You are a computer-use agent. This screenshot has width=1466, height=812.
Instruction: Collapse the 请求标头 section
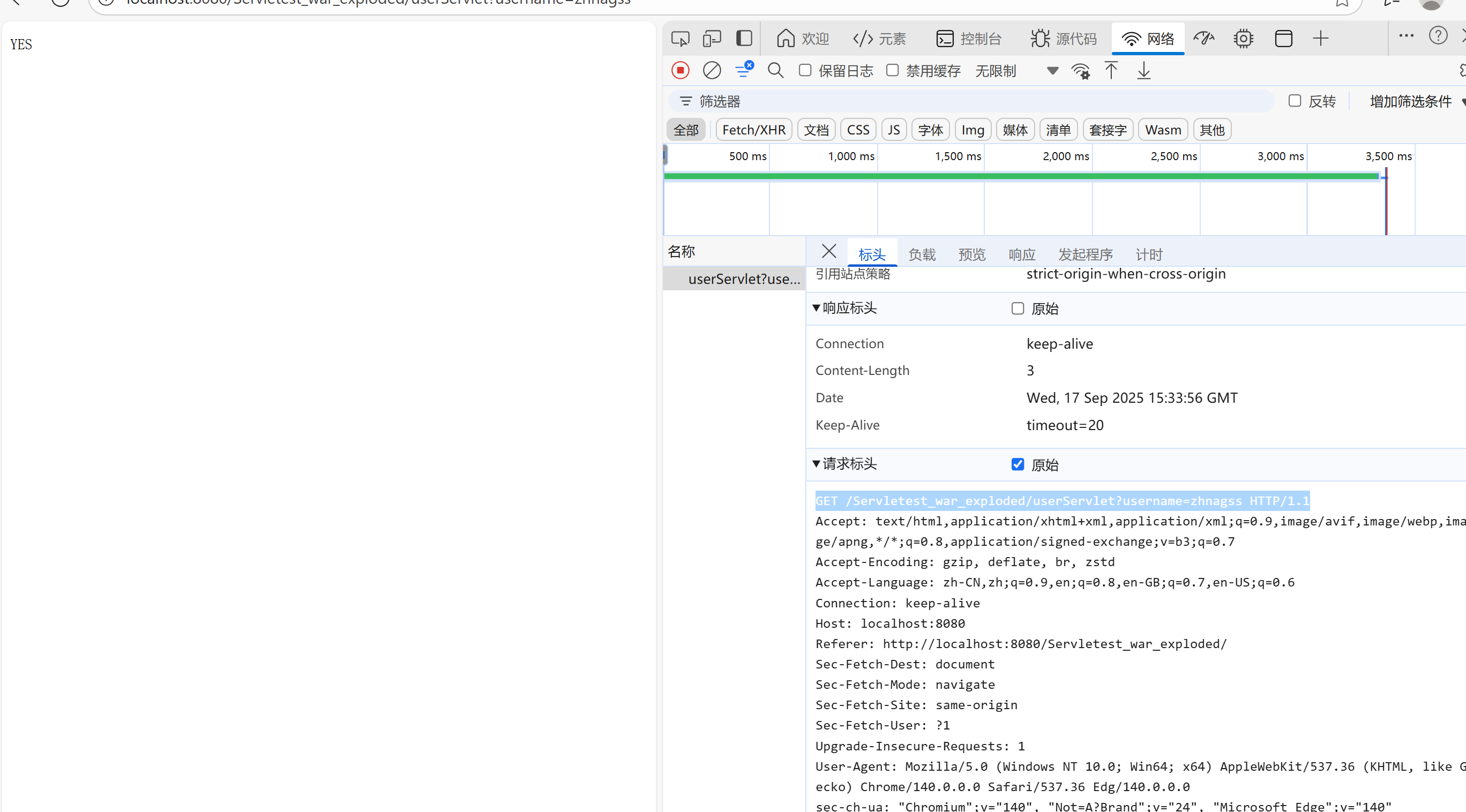click(x=844, y=464)
